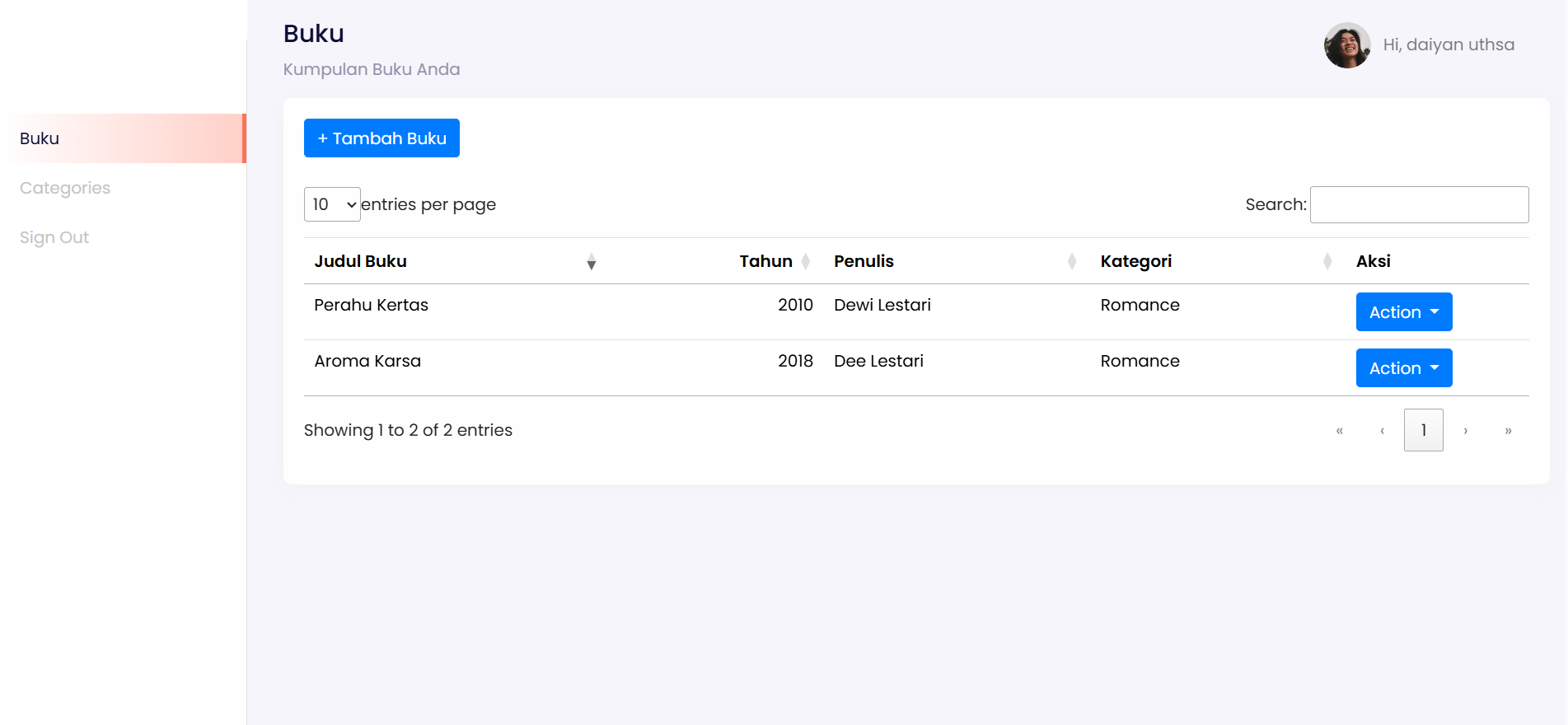Focus the Search input field
Viewport: 1568px width, 725px height.
(1419, 204)
